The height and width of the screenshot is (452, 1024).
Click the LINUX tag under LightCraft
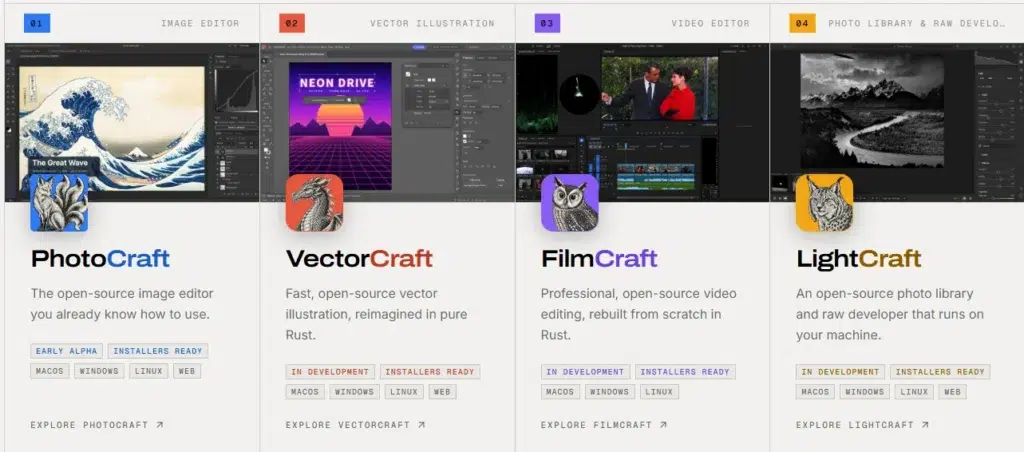coord(914,392)
